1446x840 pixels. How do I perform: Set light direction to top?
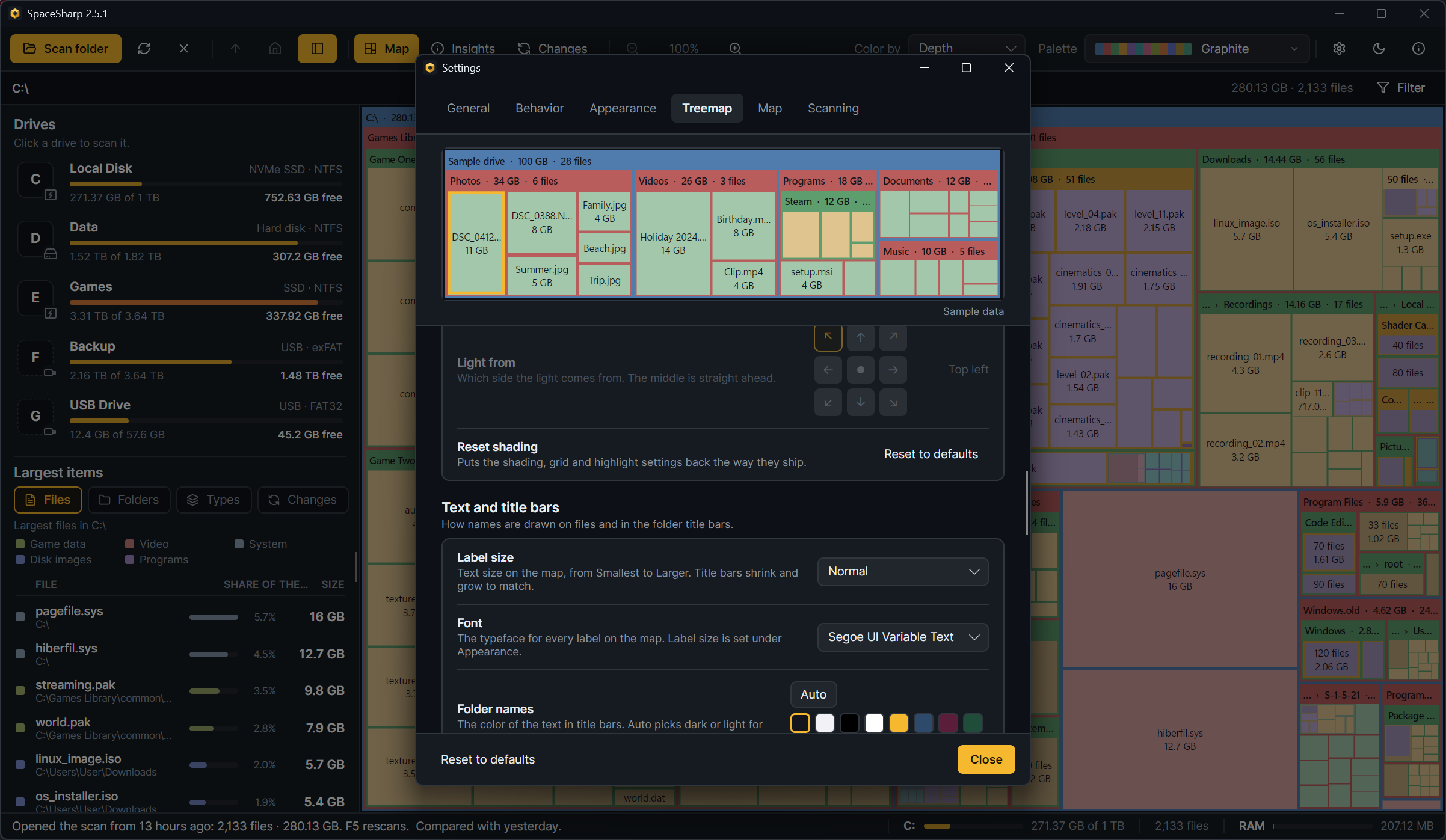861,337
